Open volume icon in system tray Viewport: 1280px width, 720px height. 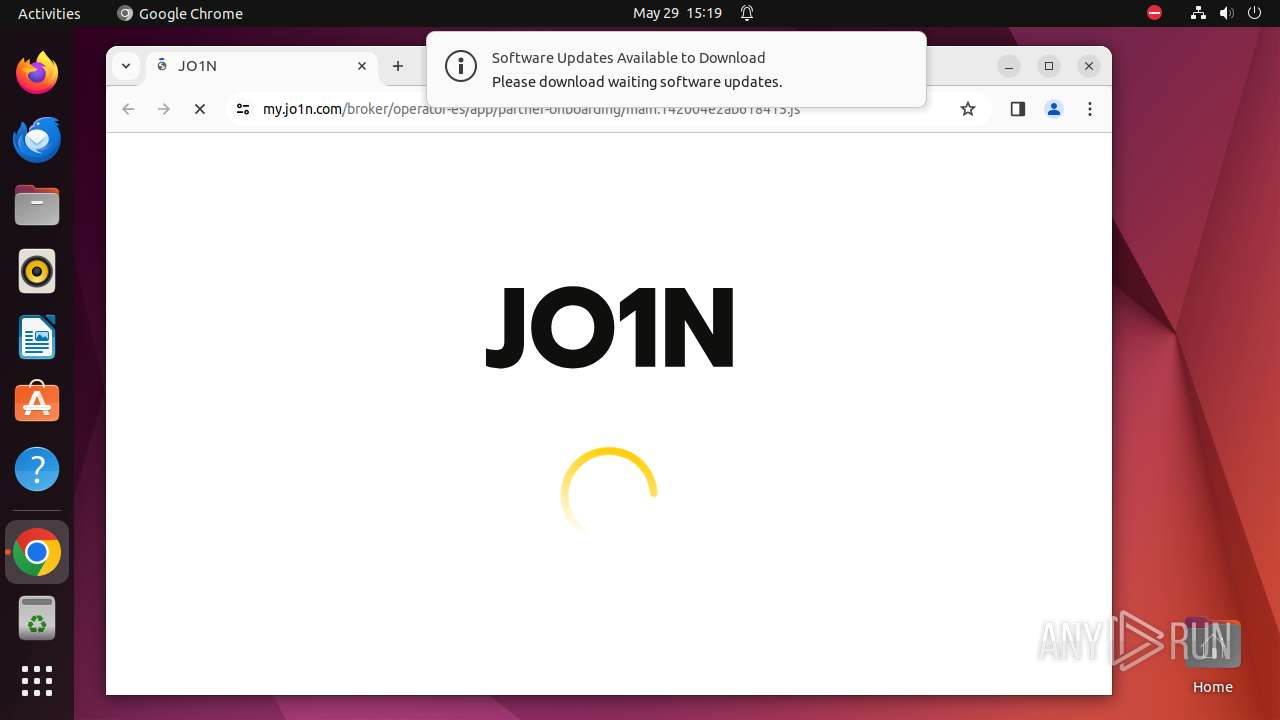click(1226, 13)
